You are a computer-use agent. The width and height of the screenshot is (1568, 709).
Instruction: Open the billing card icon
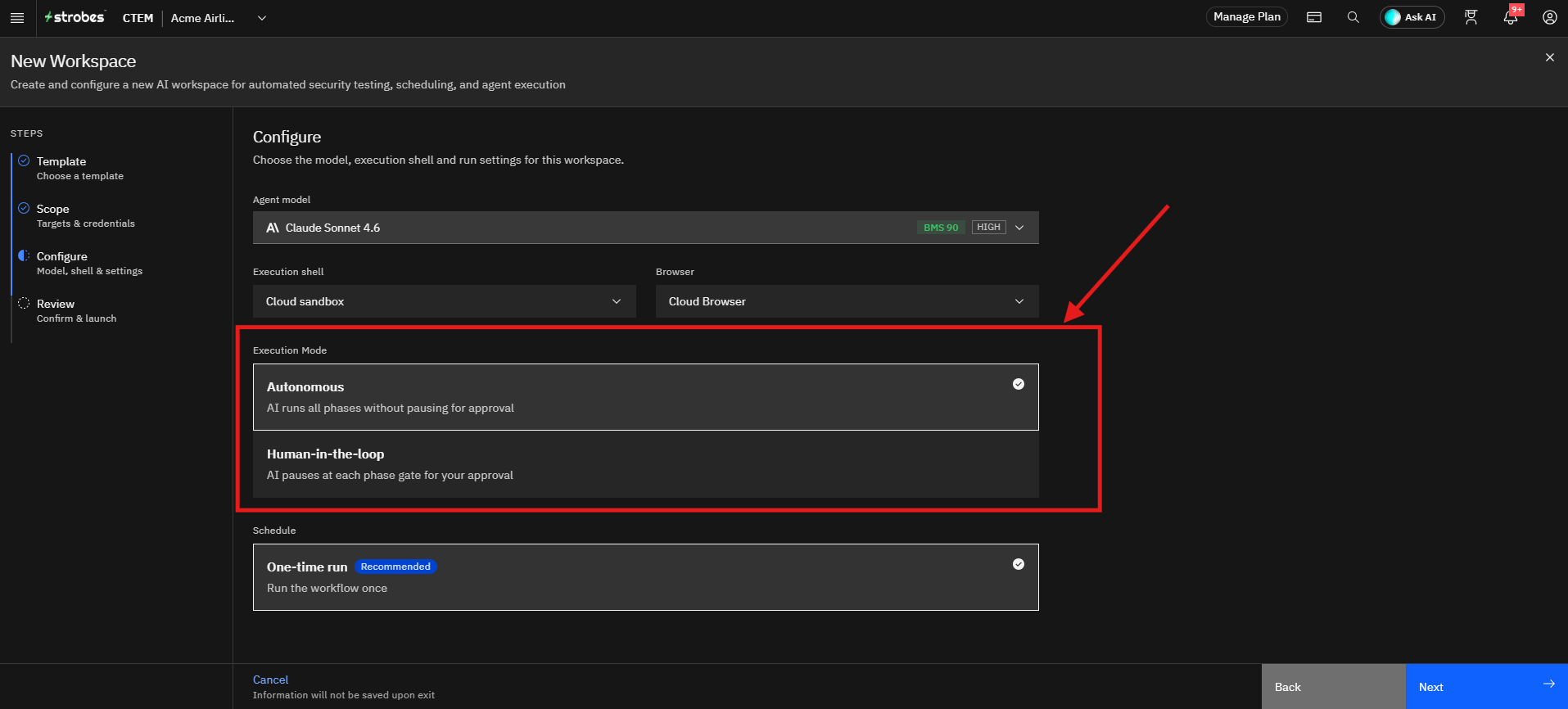[1314, 17]
